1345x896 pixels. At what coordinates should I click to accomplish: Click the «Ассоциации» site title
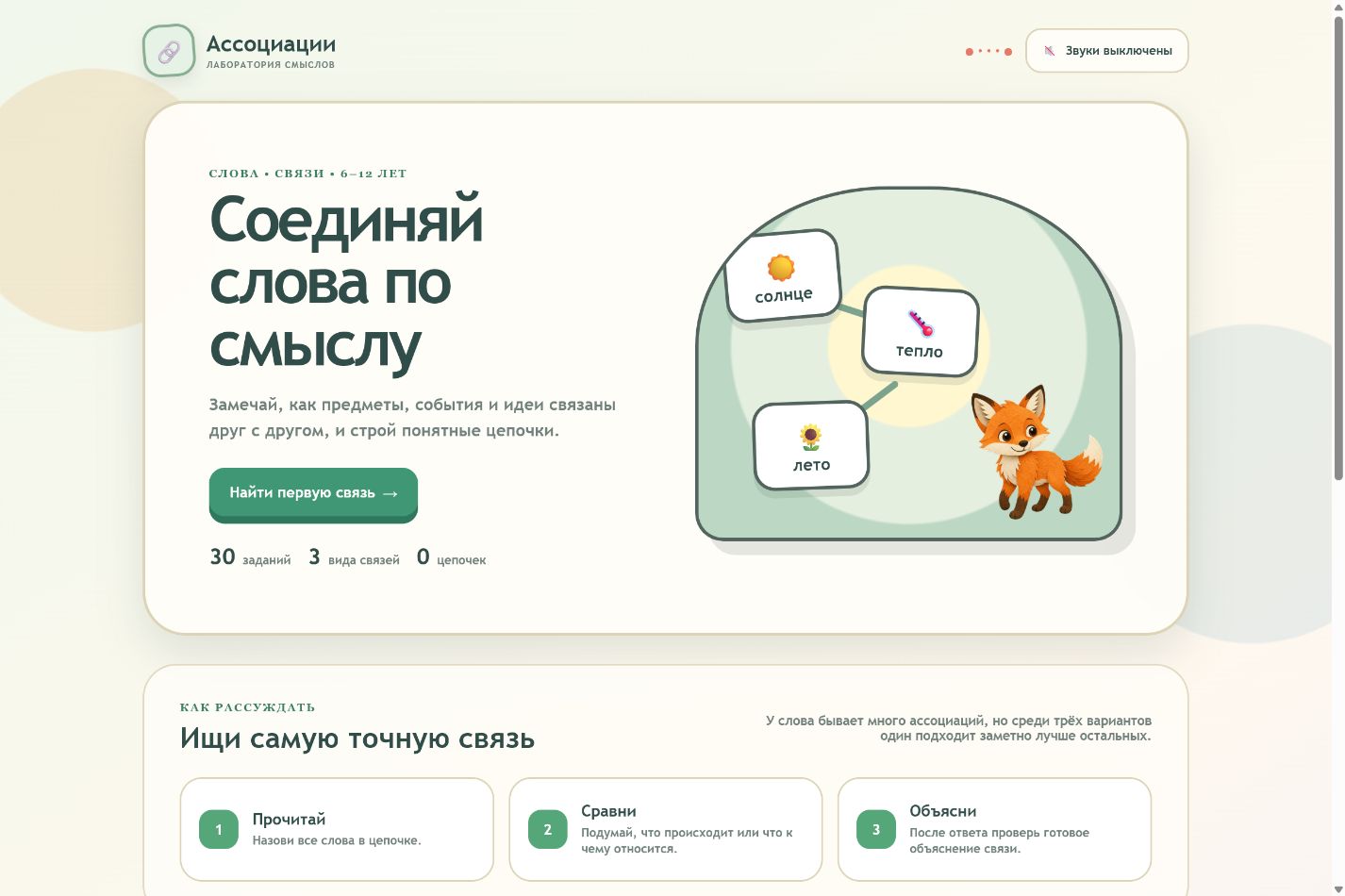(x=271, y=44)
